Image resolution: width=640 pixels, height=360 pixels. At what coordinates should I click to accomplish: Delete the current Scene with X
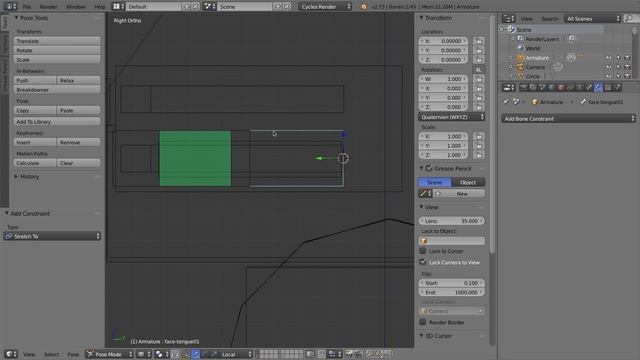287,7
